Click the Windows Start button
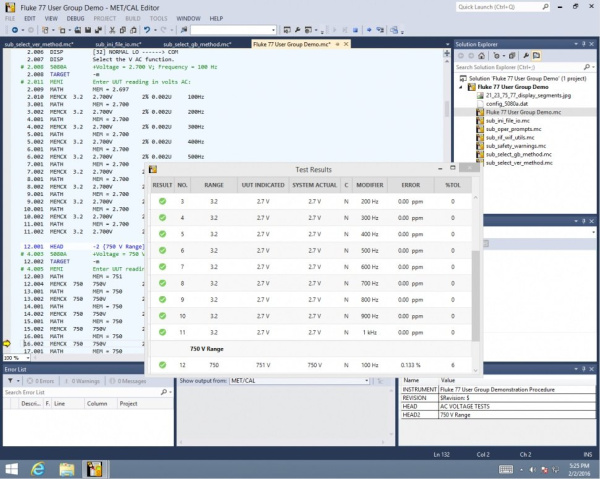The height and width of the screenshot is (479, 600). pyautogui.click(x=12, y=467)
